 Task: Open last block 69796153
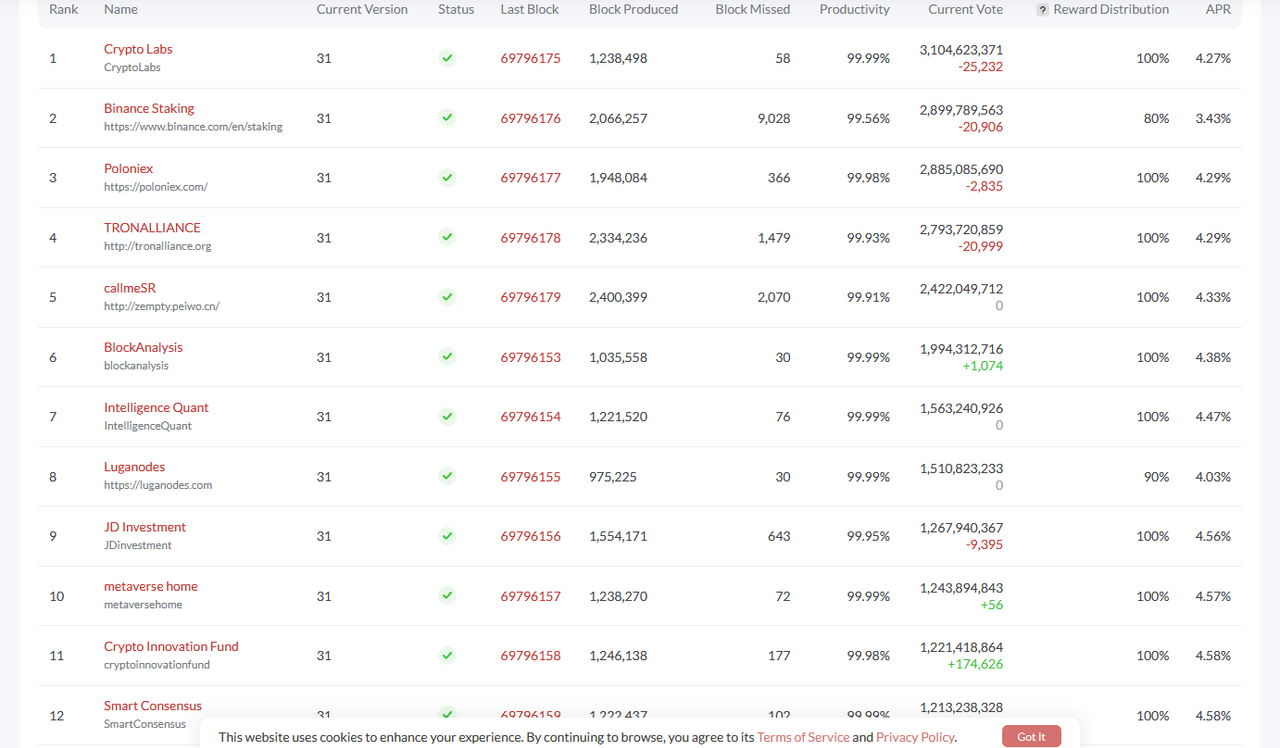[x=531, y=357]
